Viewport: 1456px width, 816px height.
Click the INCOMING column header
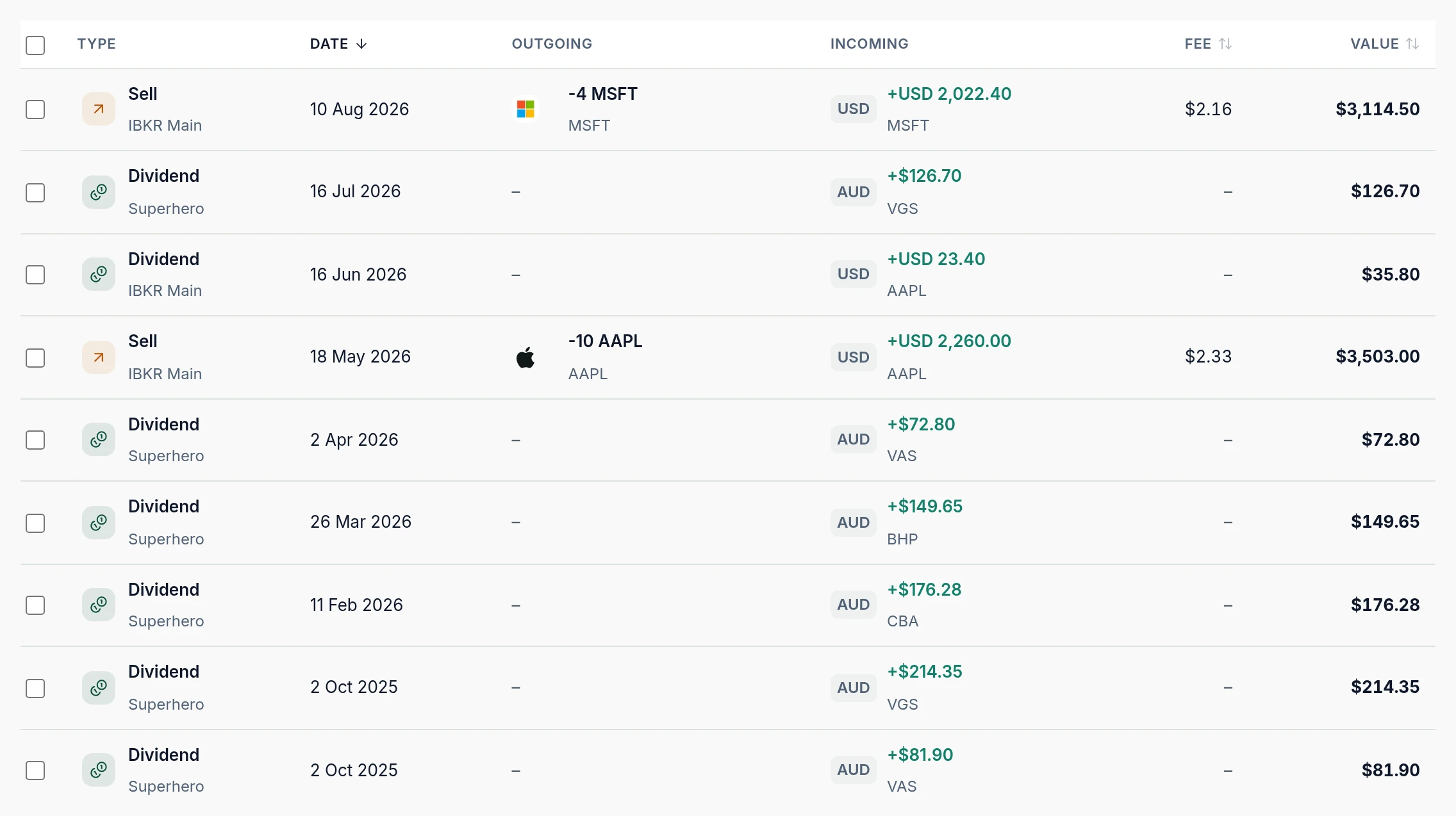pos(870,44)
